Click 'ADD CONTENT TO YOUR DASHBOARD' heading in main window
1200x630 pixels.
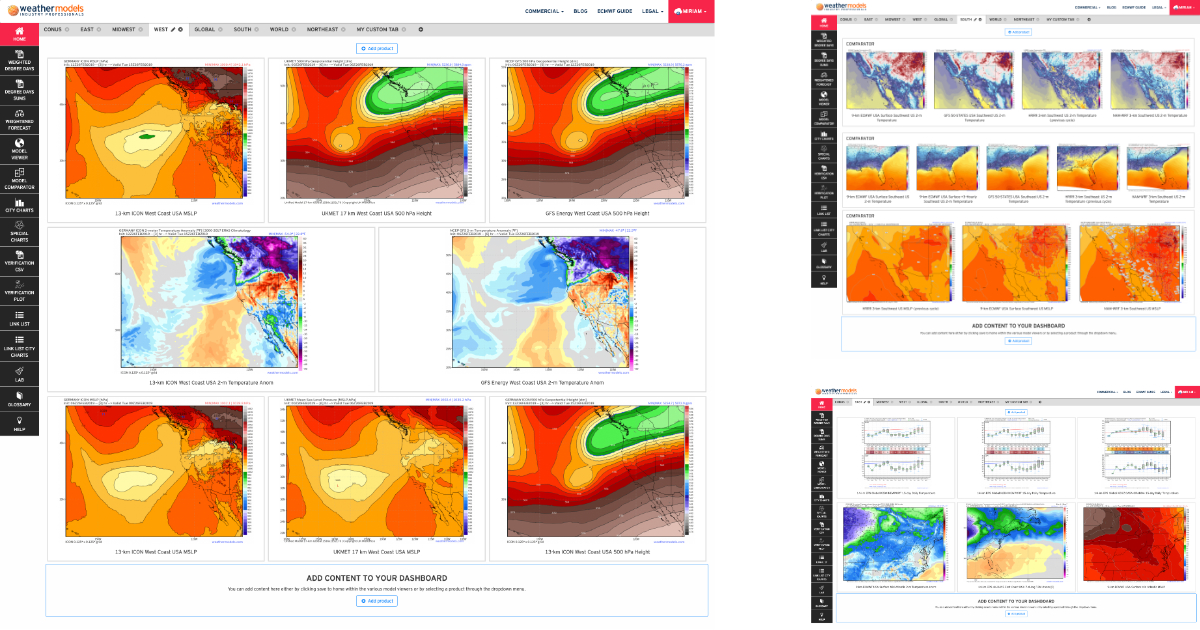(x=377, y=578)
